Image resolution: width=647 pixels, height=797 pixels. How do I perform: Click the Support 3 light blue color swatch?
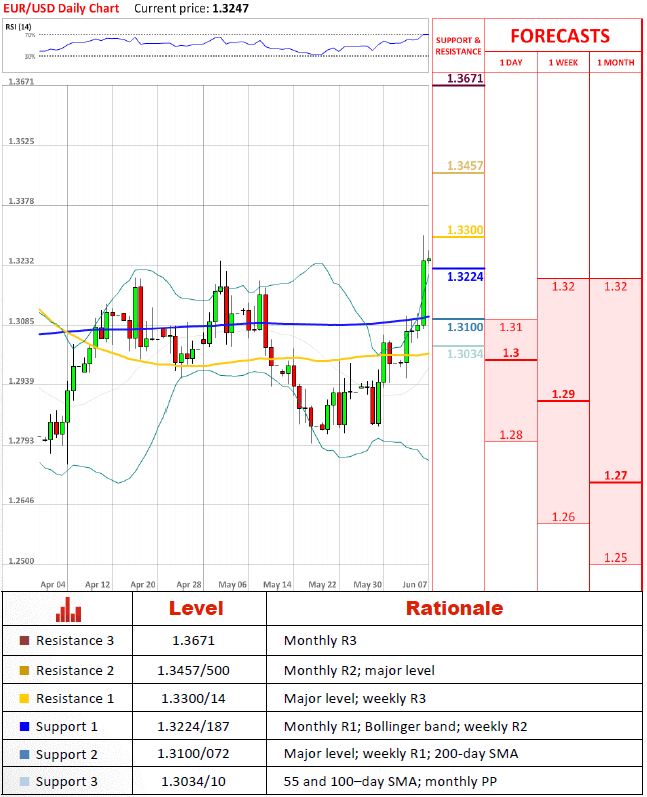[x=24, y=781]
